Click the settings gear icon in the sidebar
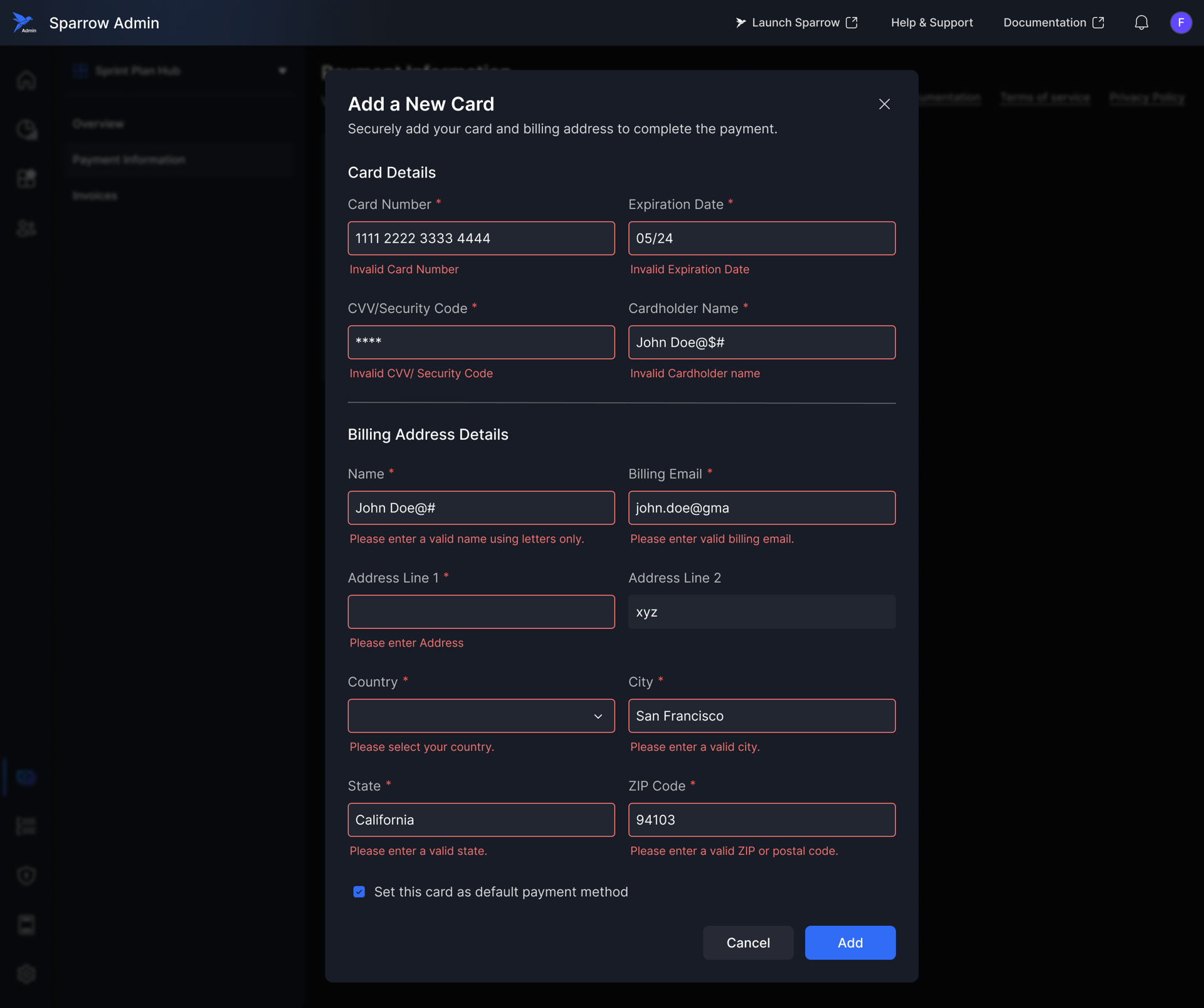The image size is (1204, 1008). coord(26,974)
